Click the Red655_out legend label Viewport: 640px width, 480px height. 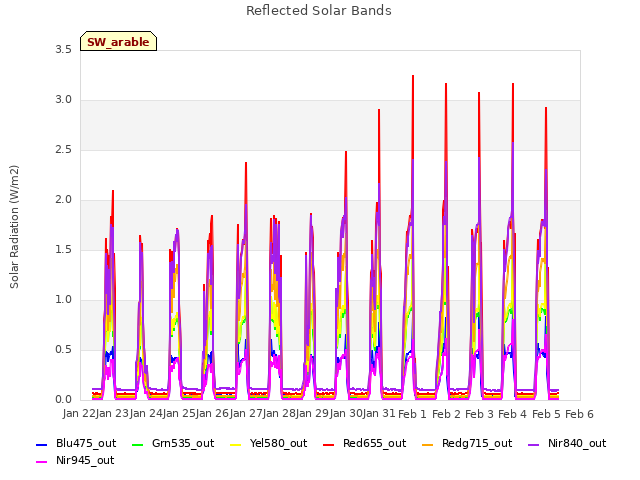tap(374, 443)
